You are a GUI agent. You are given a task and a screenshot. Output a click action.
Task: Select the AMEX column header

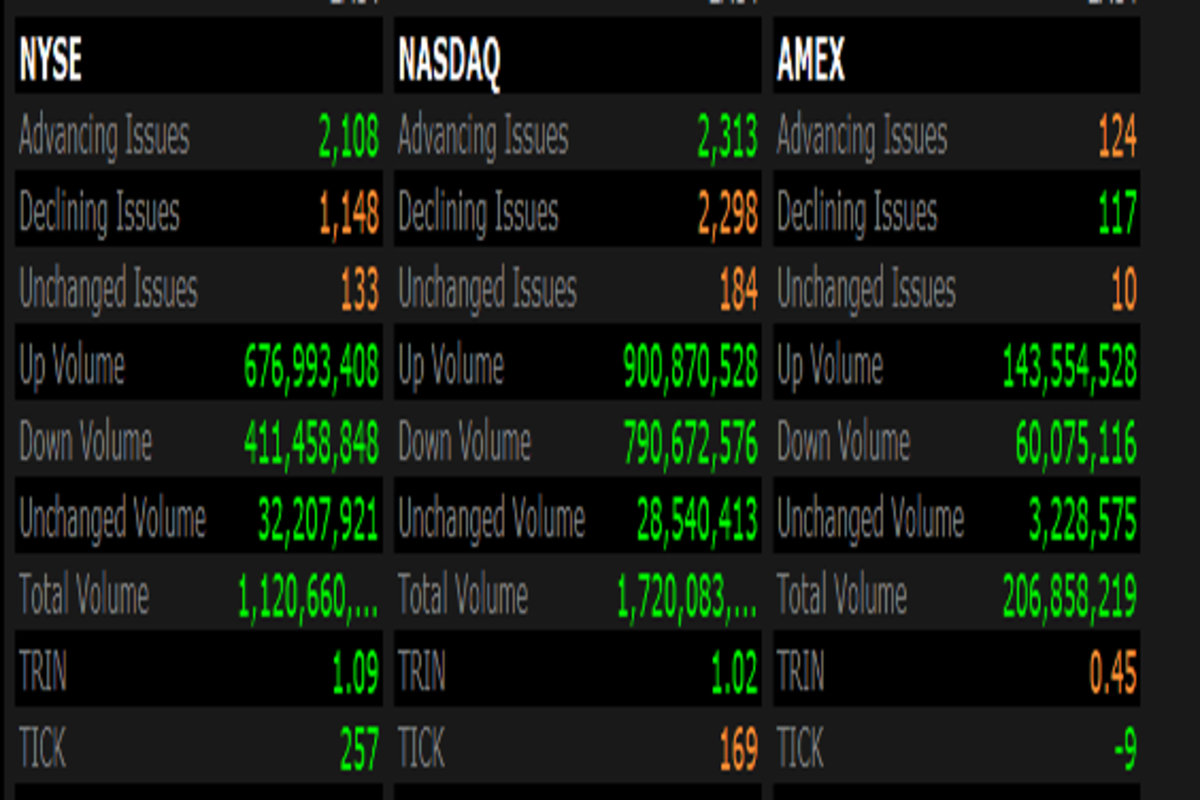811,62
